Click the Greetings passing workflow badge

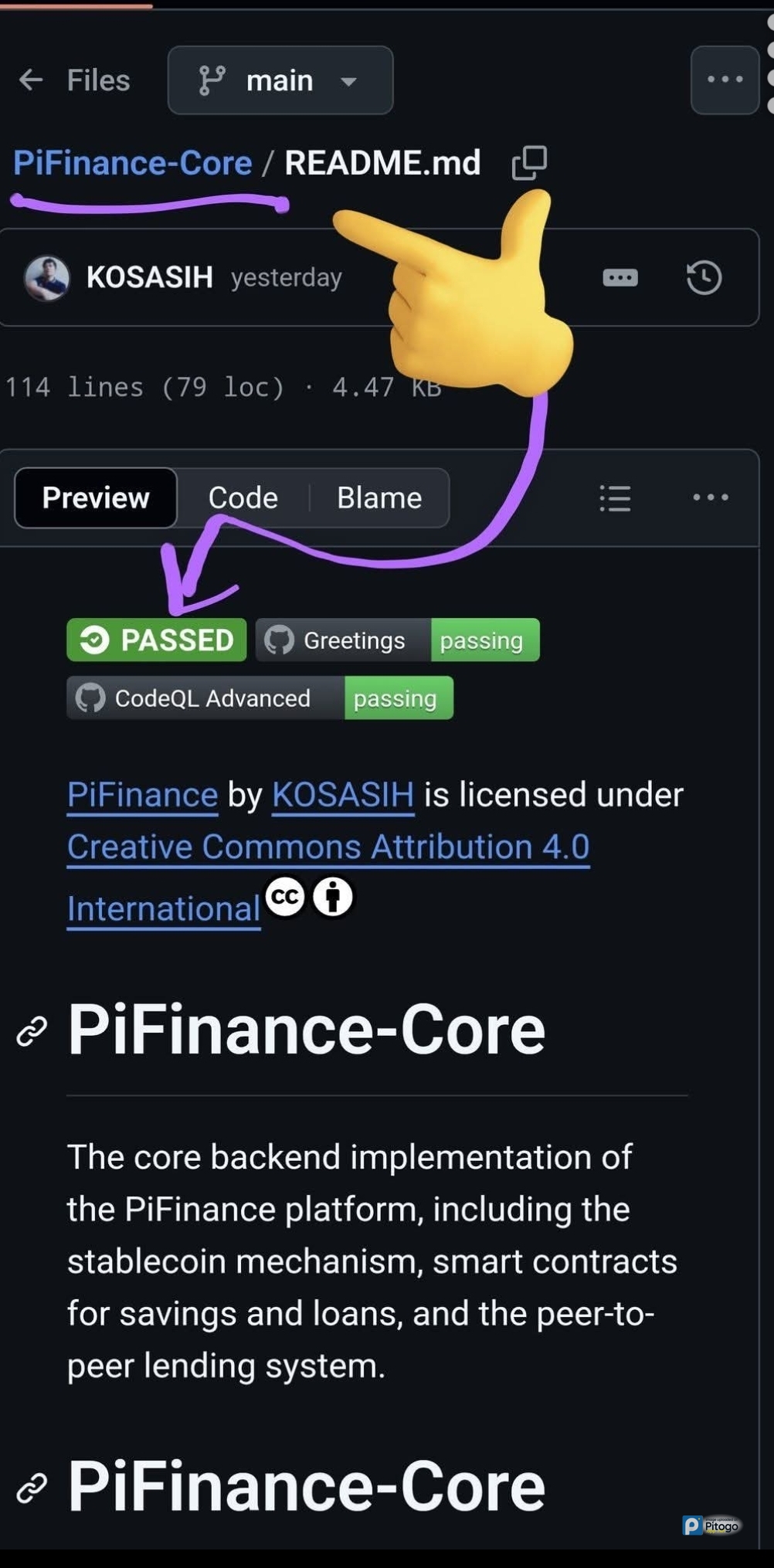397,640
